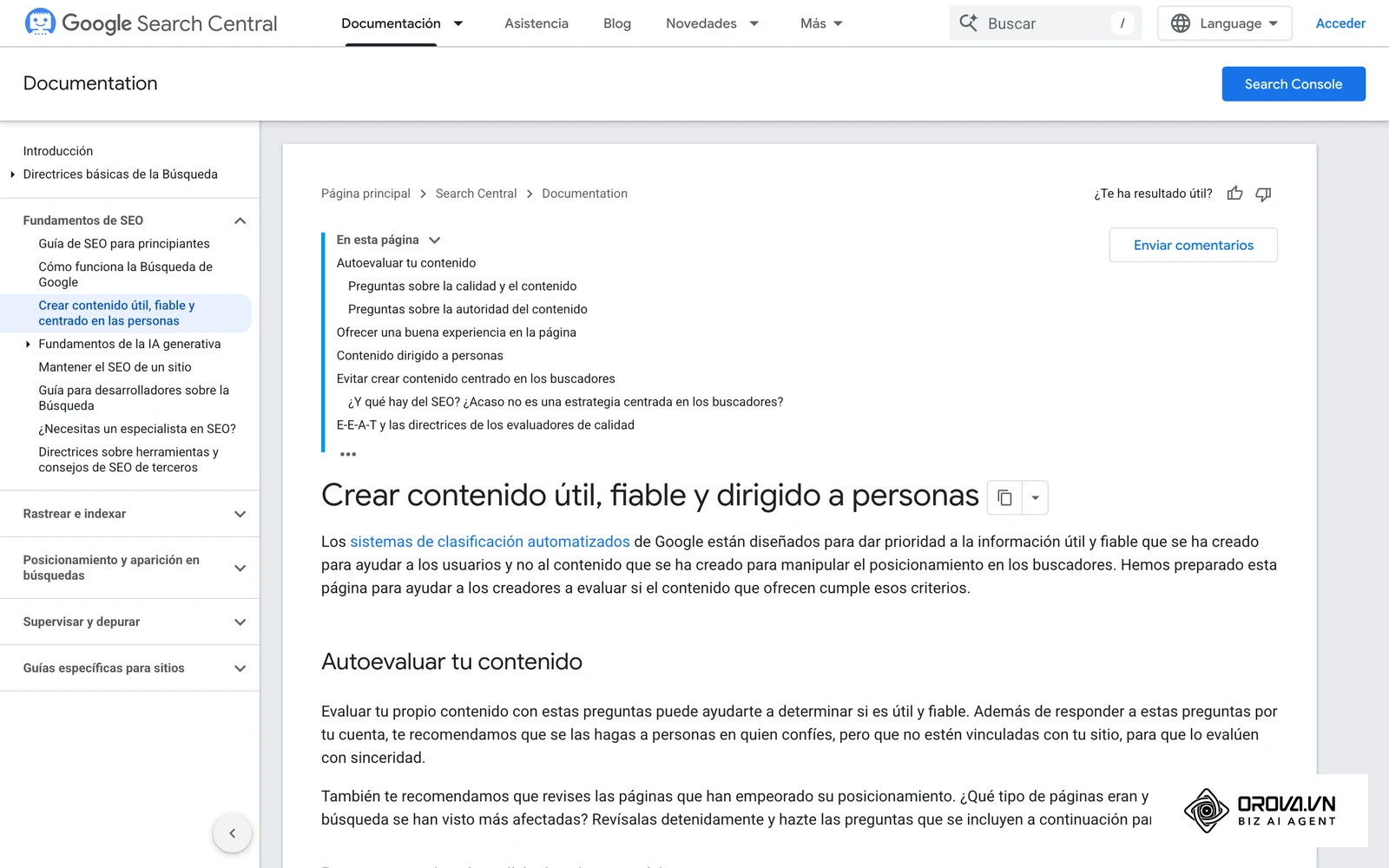Collapse the Fundamentos de SEO section
The width and height of the screenshot is (1389, 868).
coord(240,220)
